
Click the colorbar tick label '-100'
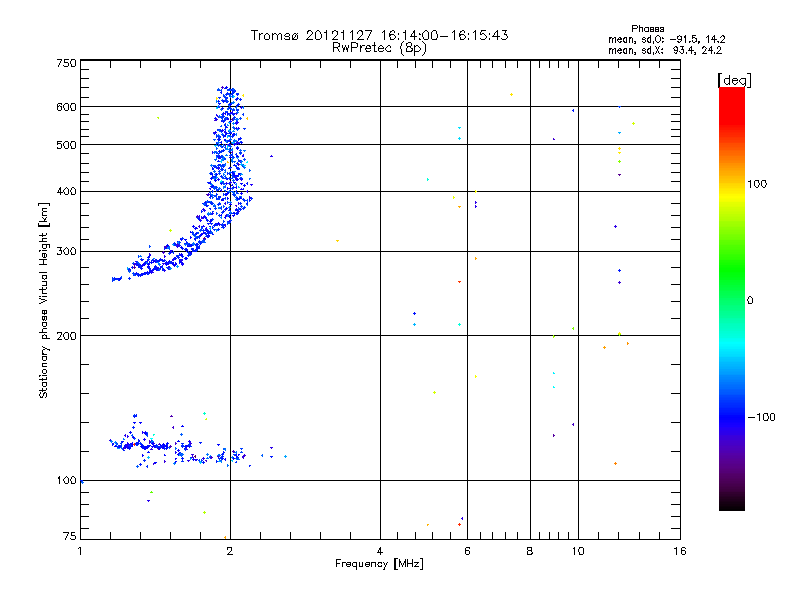click(761, 417)
